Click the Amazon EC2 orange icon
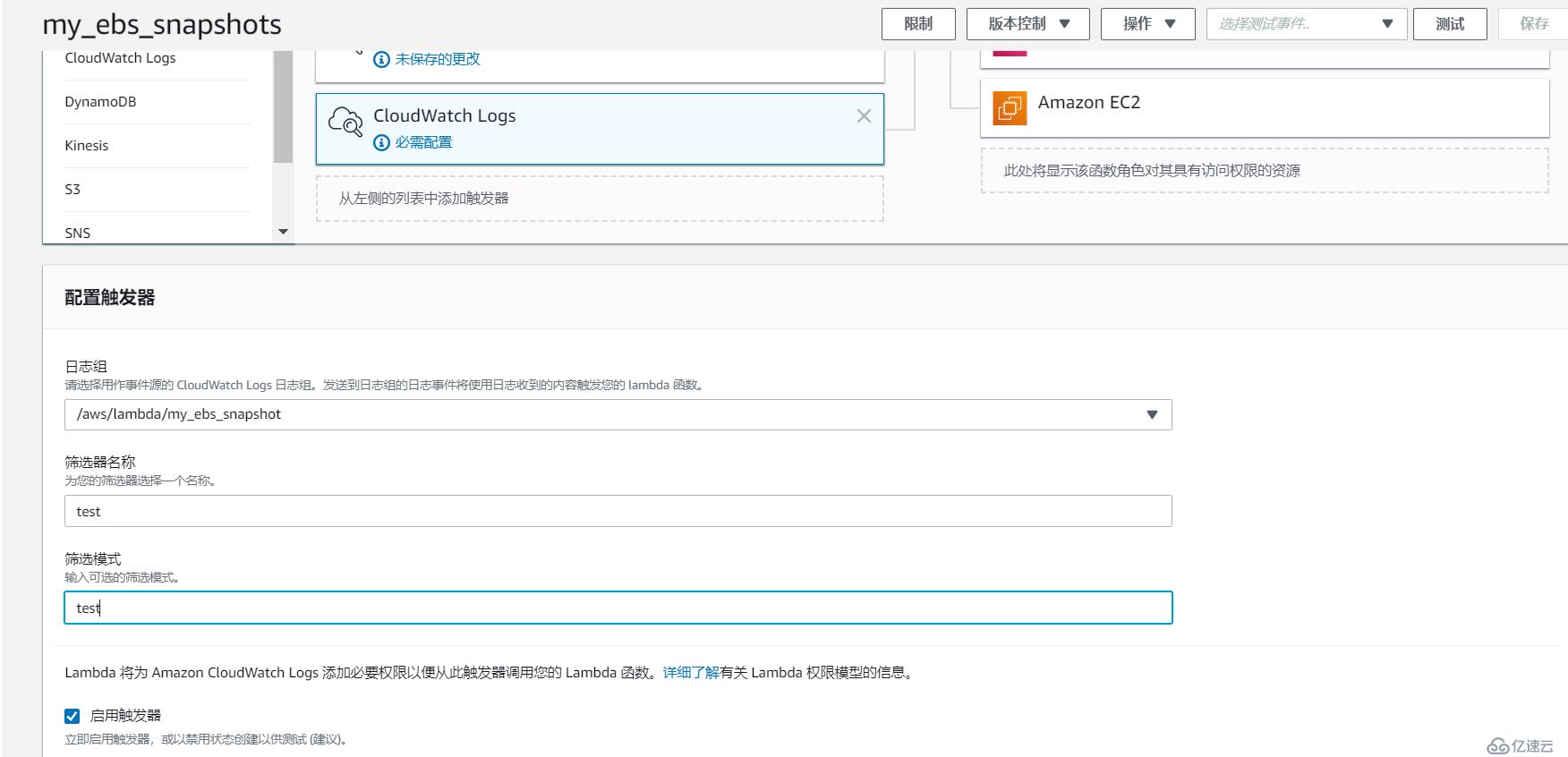This screenshot has height=757, width=1568. point(1010,108)
